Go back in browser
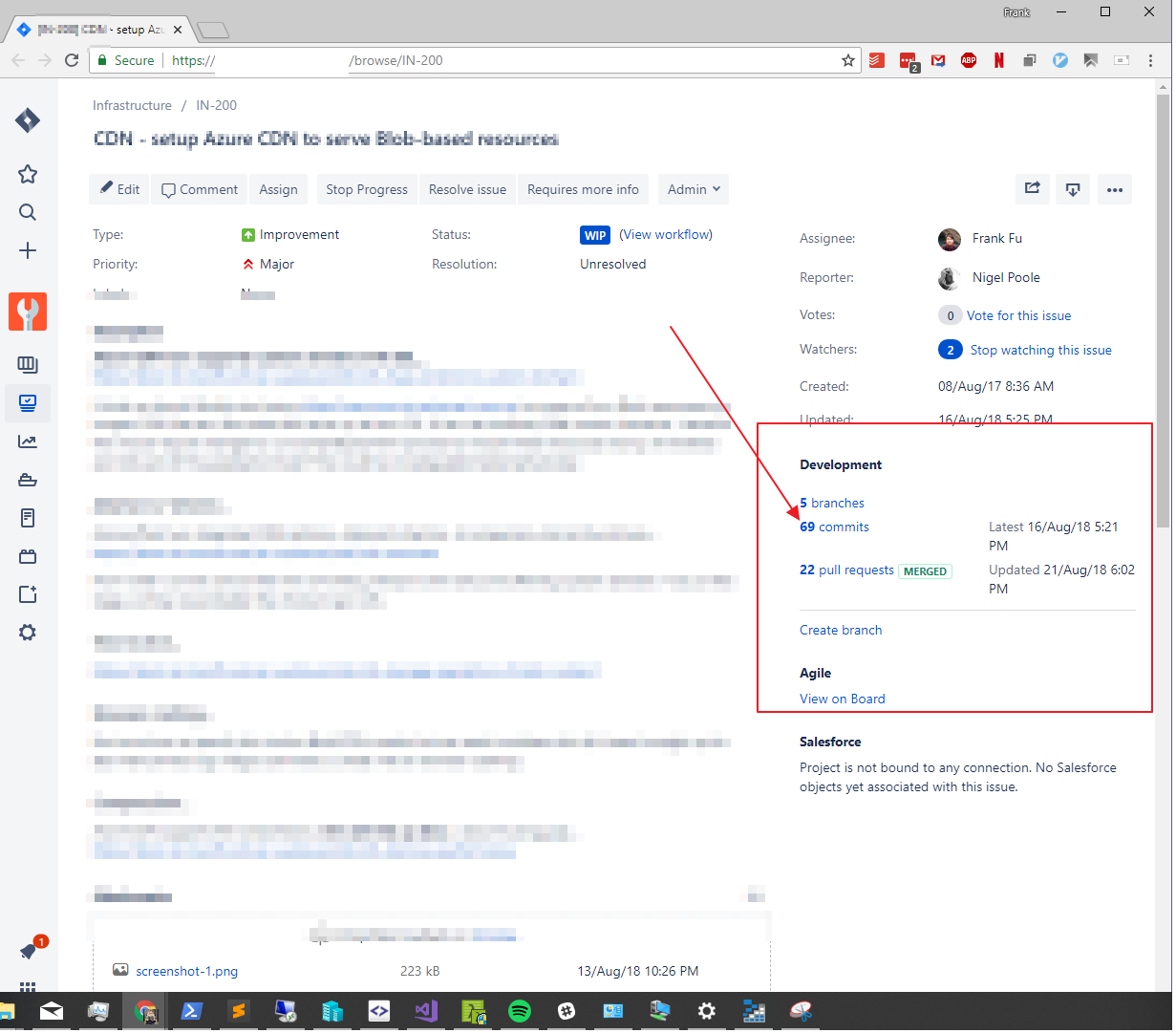The width and height of the screenshot is (1176, 1033). 18,60
